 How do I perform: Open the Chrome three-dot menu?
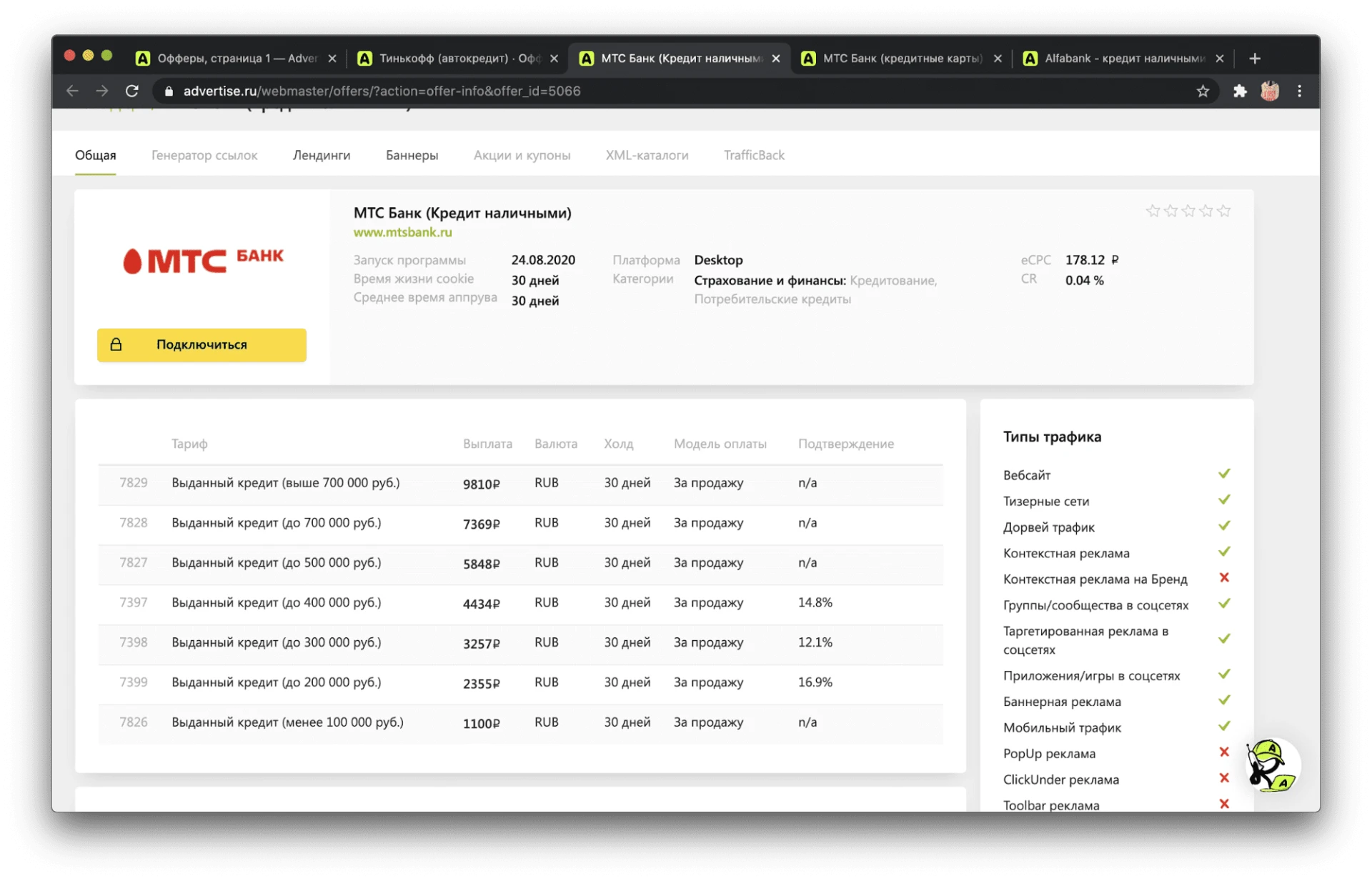coord(1300,91)
